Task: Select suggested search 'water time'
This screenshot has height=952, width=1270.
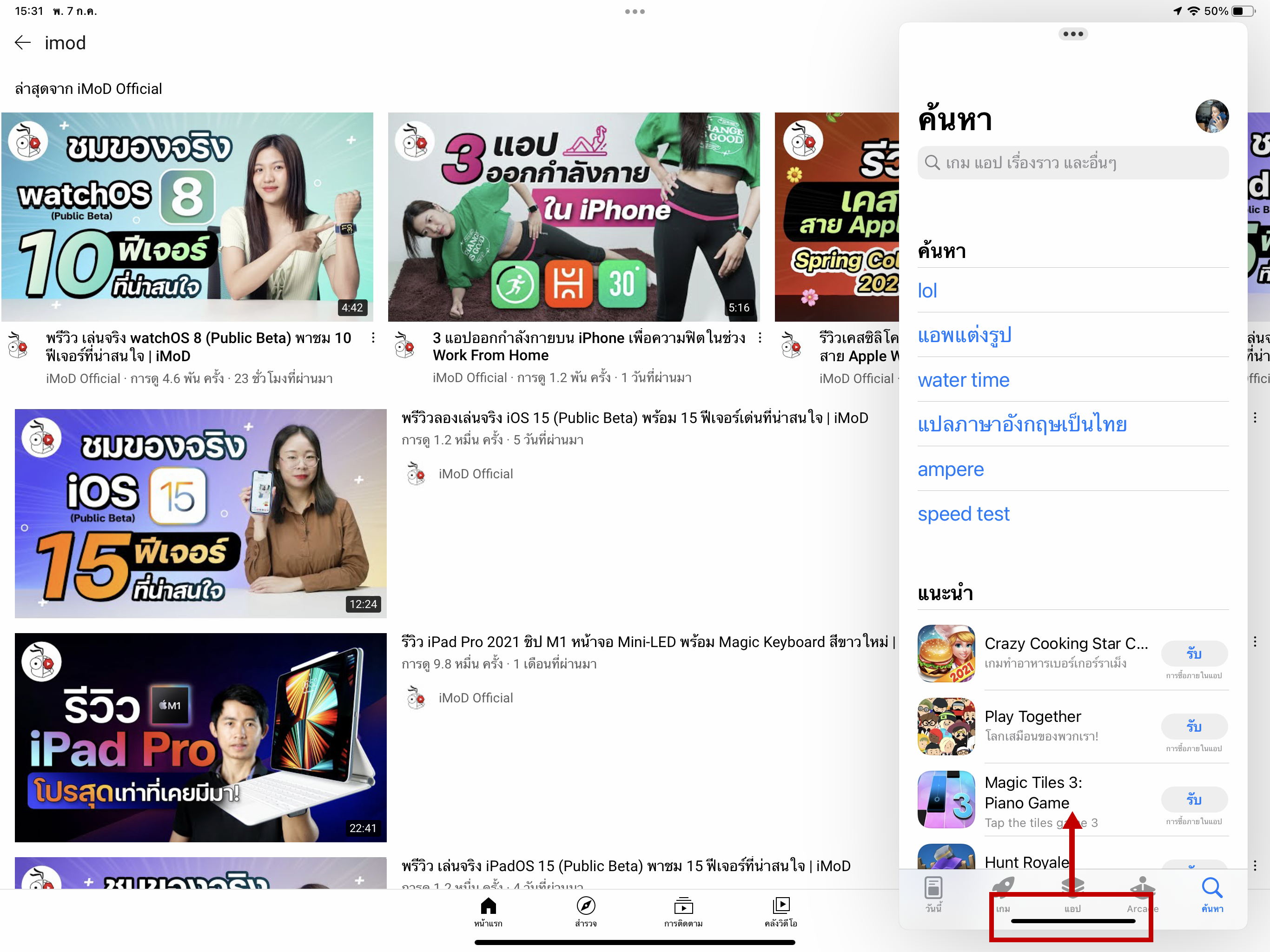Action: pos(963,379)
